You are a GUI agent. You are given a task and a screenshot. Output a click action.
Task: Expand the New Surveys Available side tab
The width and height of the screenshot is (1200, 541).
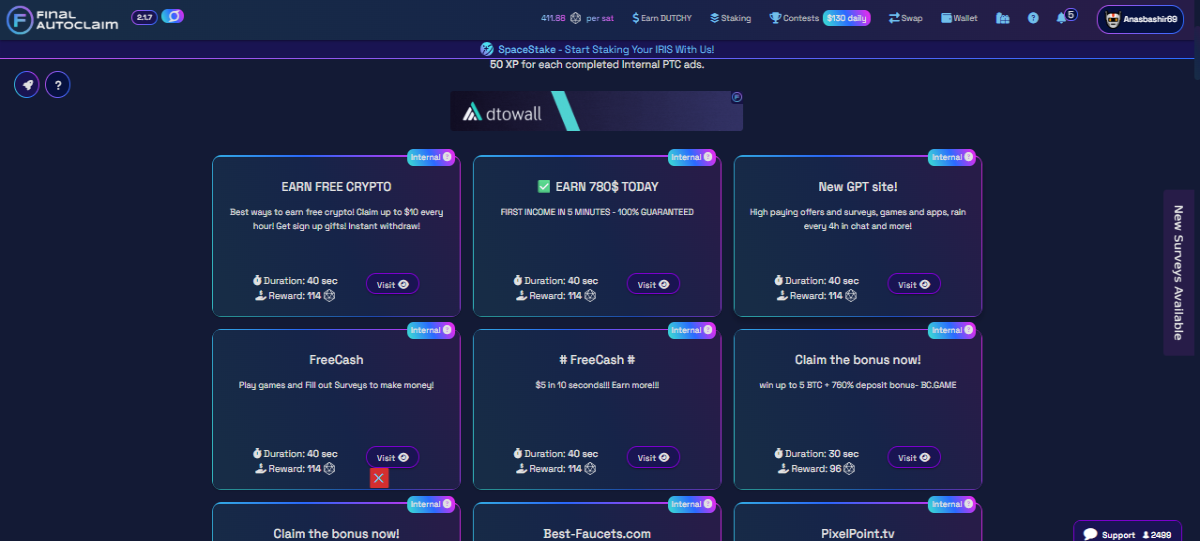(x=1178, y=273)
